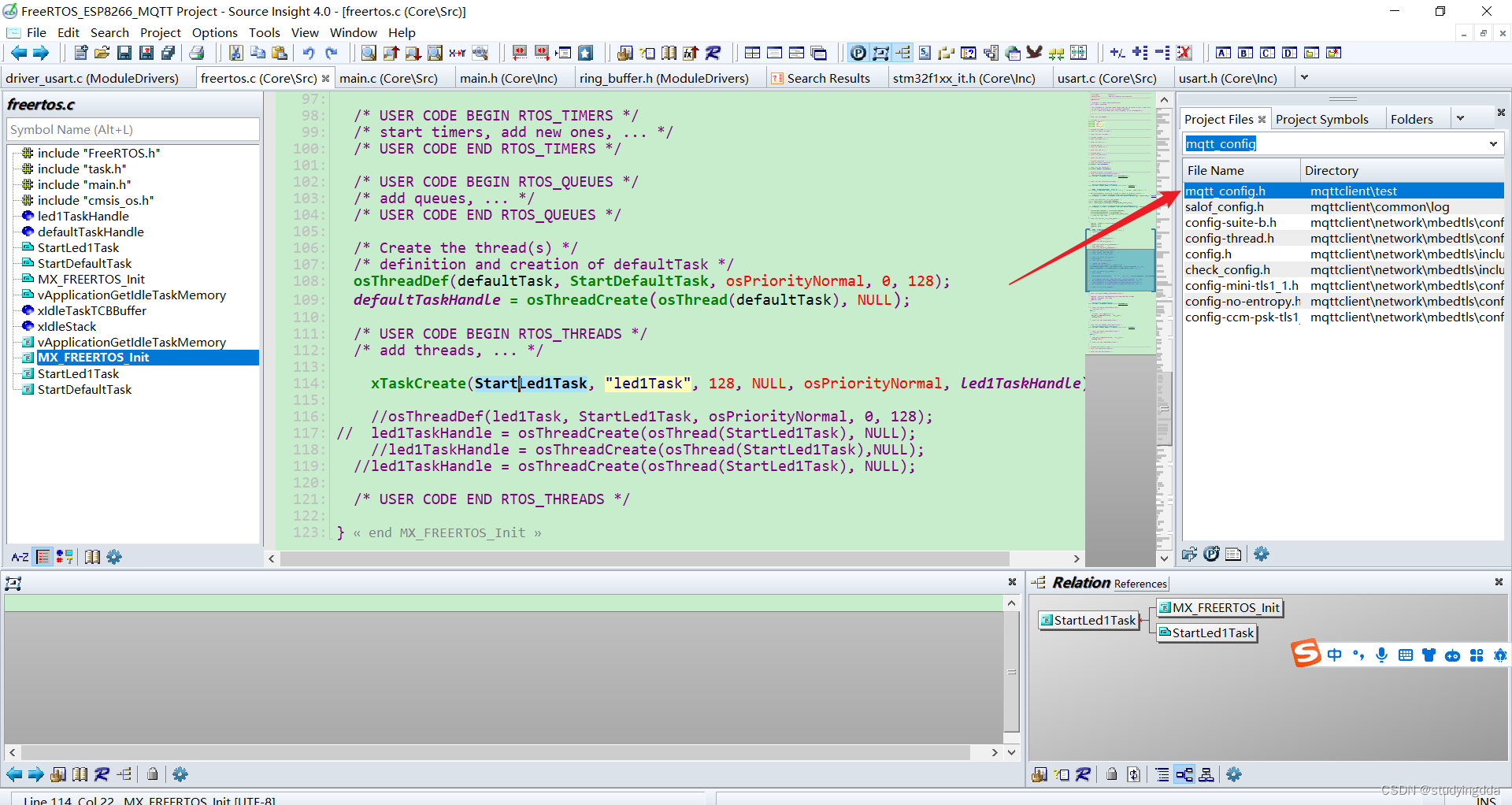Undo last edit with the Undo arrow

point(309,53)
